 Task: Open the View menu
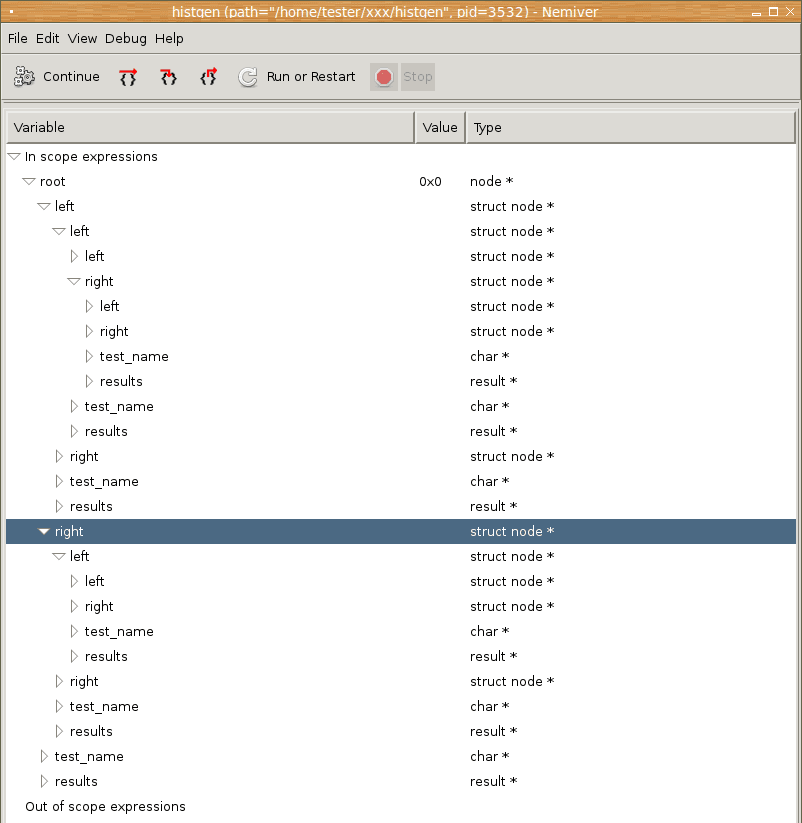82,39
